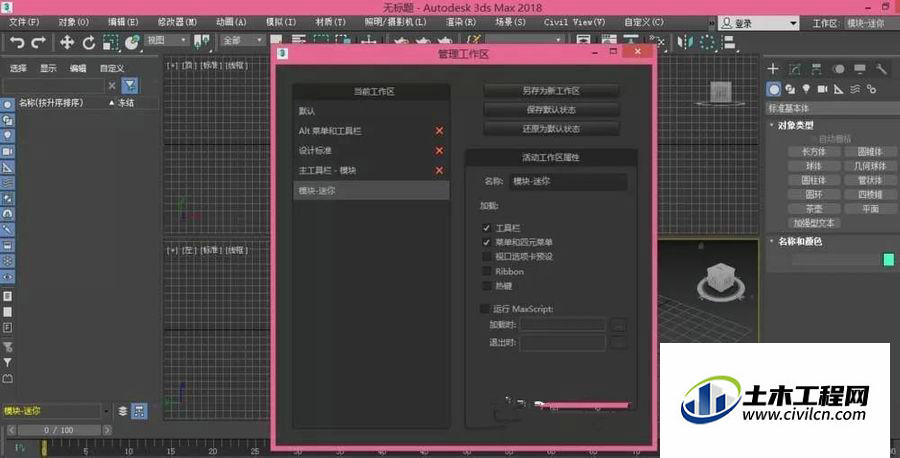Viewport: 900px width, 458px height.
Task: Select the Lights category bulb icon
Action: (x=806, y=89)
